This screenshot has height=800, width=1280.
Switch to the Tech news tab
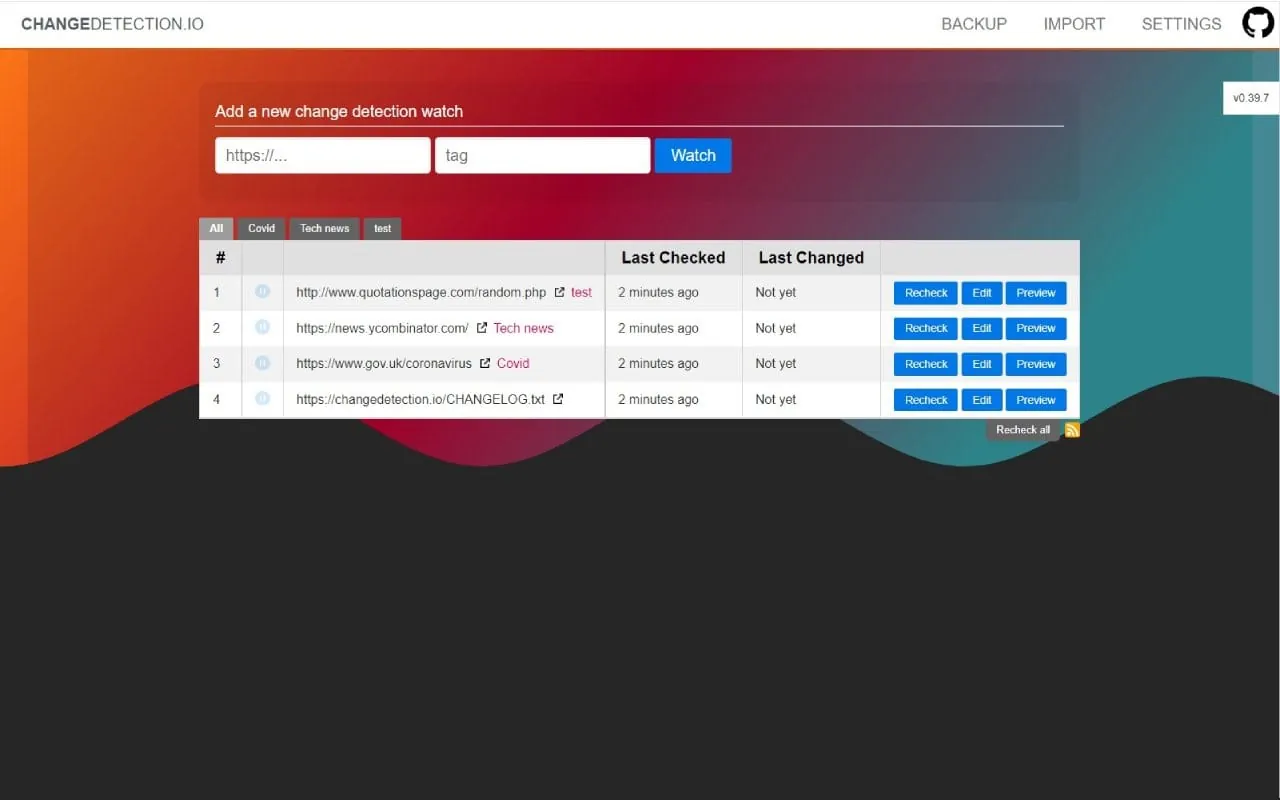pyautogui.click(x=325, y=229)
